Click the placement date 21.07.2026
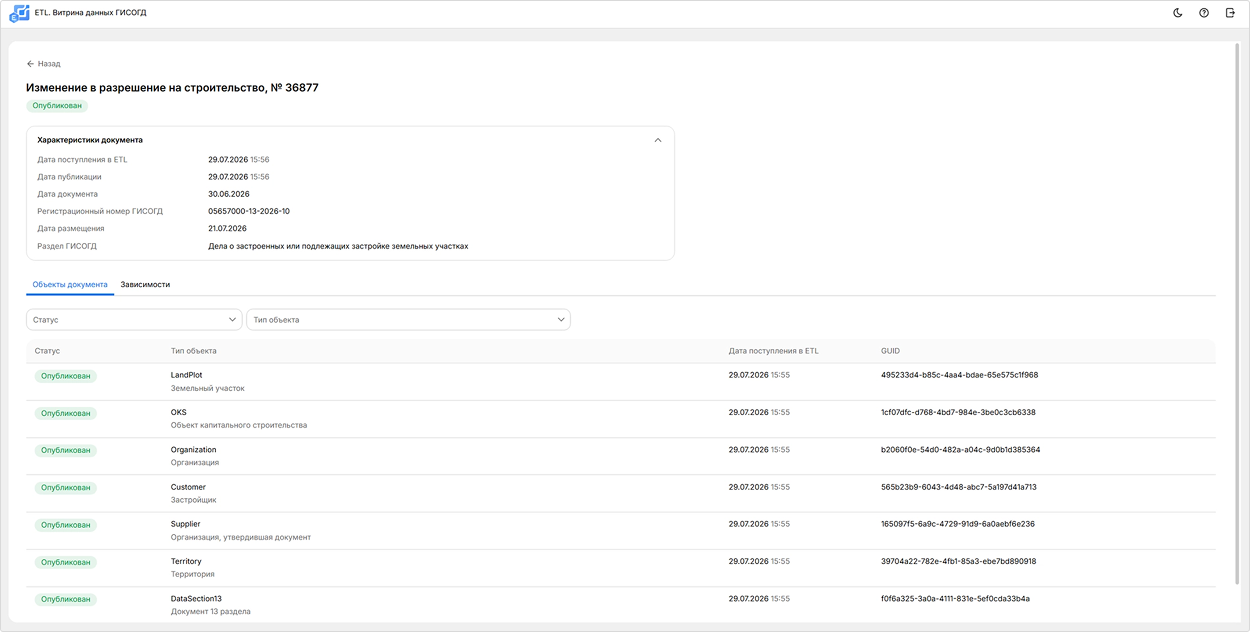Image resolution: width=1250 pixels, height=632 pixels. pos(227,228)
